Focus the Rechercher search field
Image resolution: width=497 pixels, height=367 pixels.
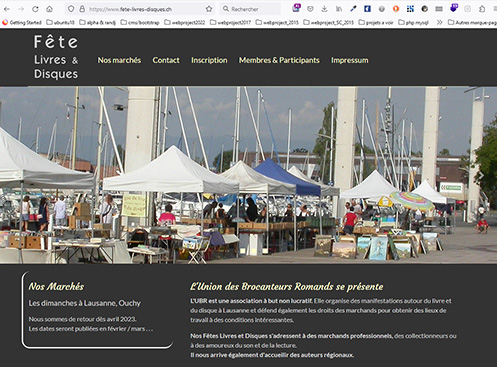250,9
